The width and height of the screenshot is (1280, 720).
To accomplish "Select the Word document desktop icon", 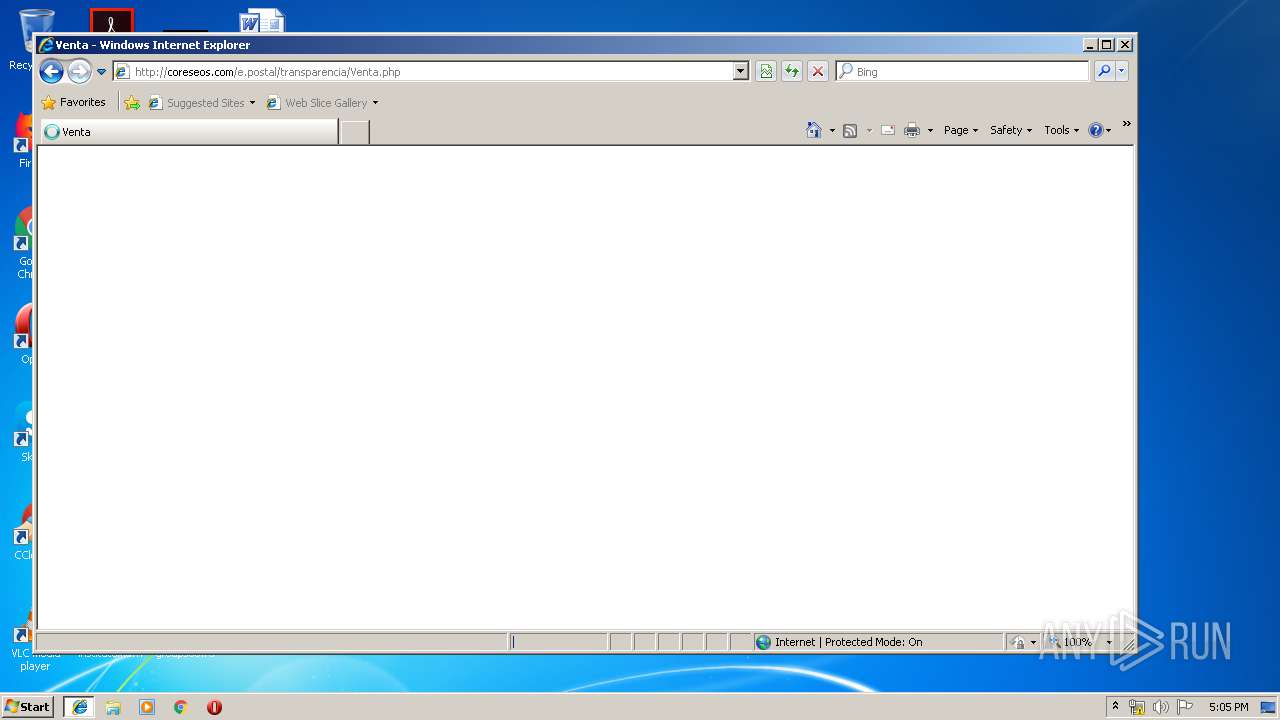I will (262, 20).
